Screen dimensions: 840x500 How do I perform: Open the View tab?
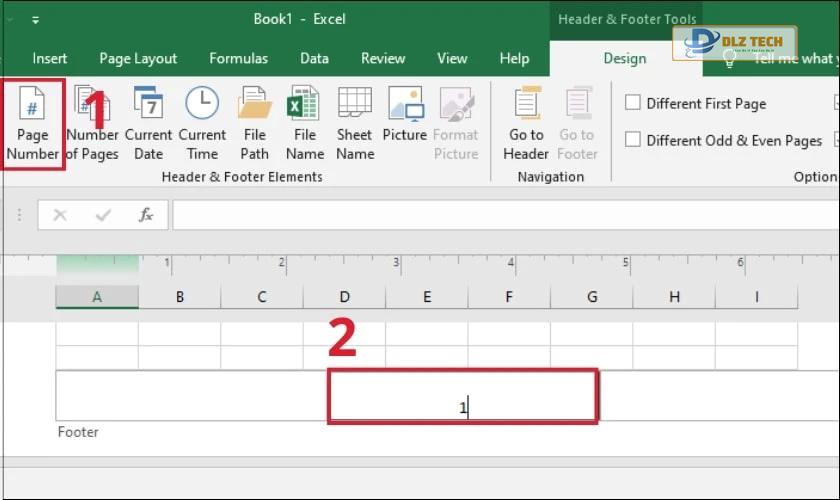click(x=452, y=58)
